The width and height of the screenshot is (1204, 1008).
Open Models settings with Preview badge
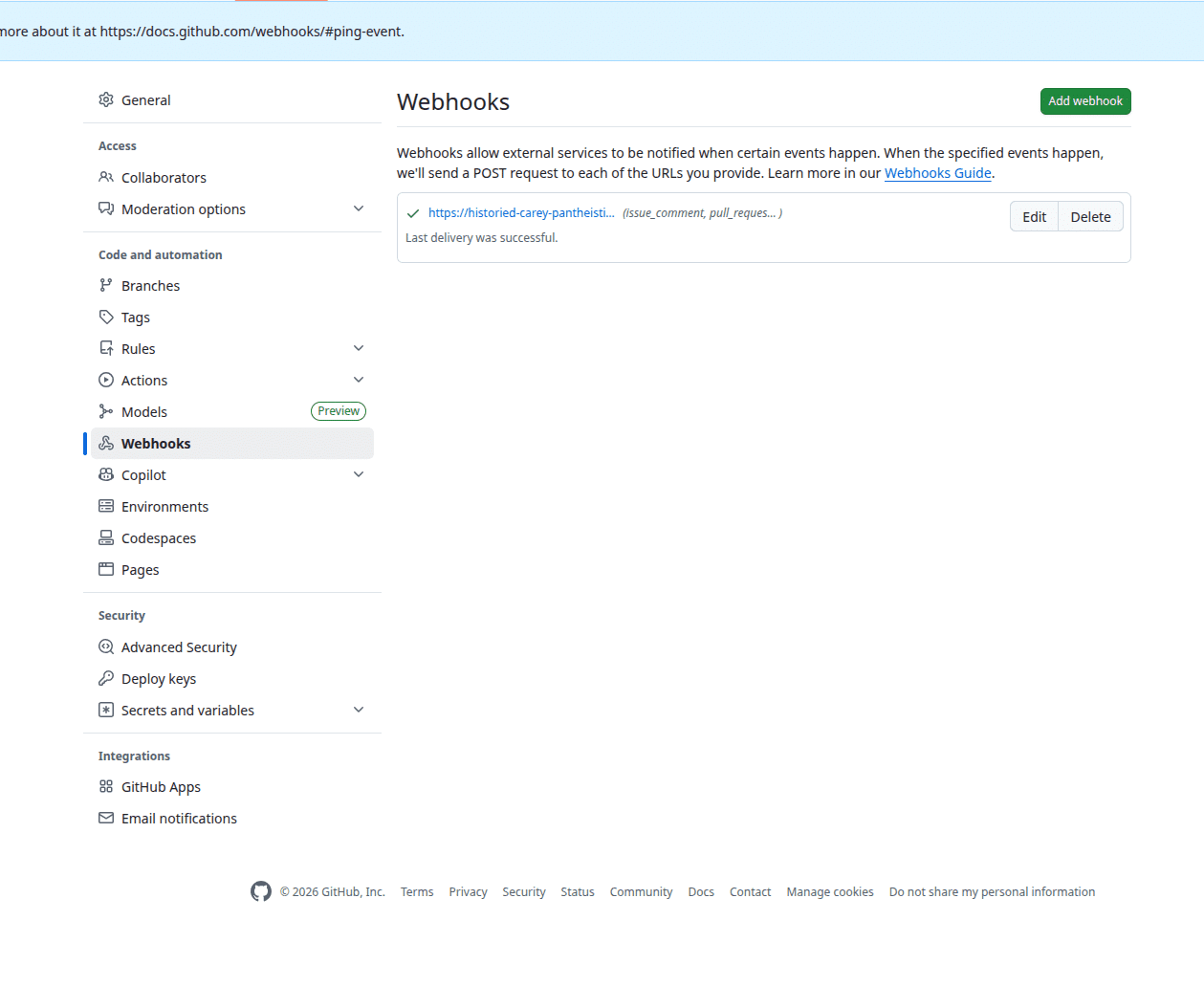pos(232,412)
